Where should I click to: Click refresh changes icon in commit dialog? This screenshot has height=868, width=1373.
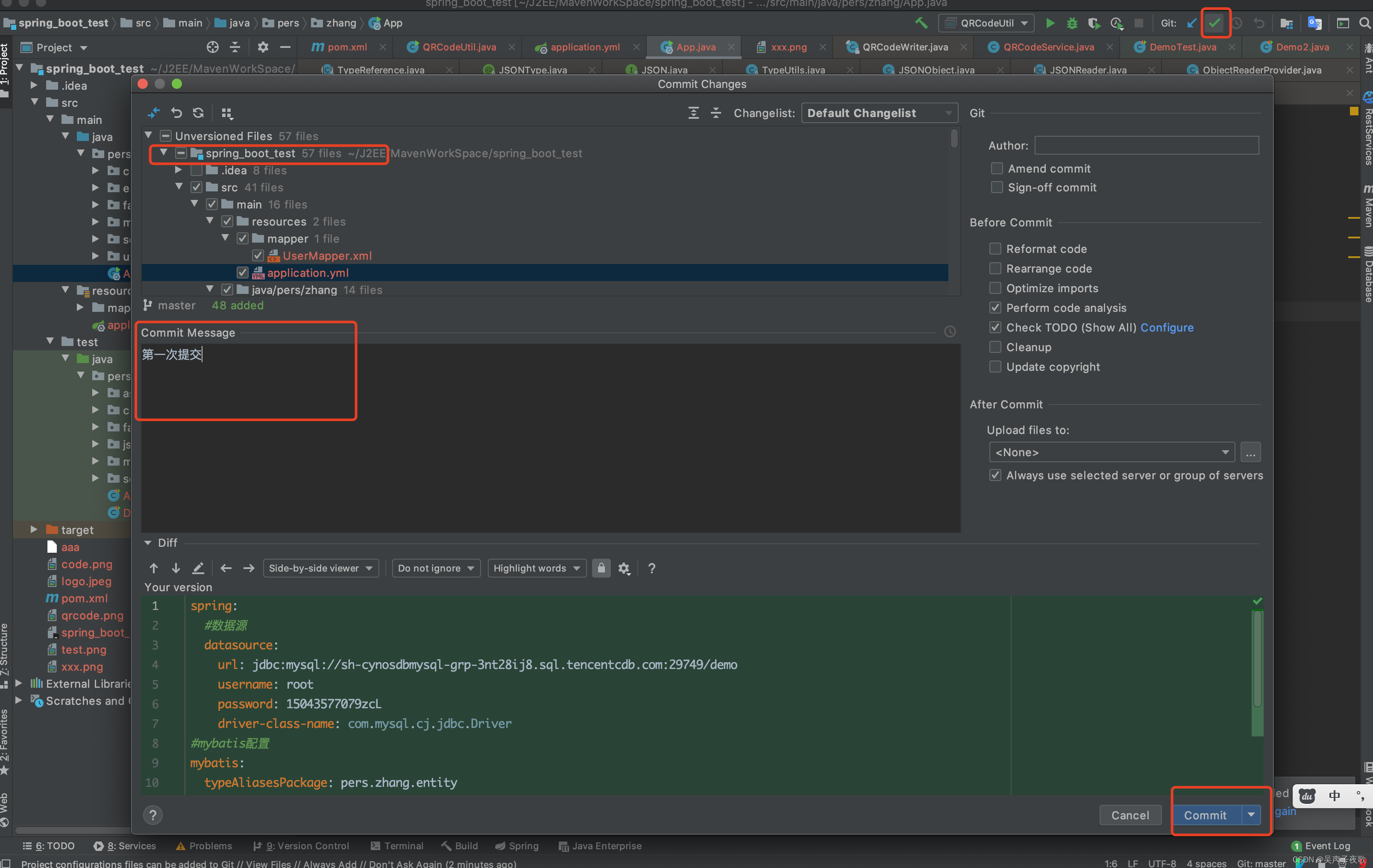point(198,113)
